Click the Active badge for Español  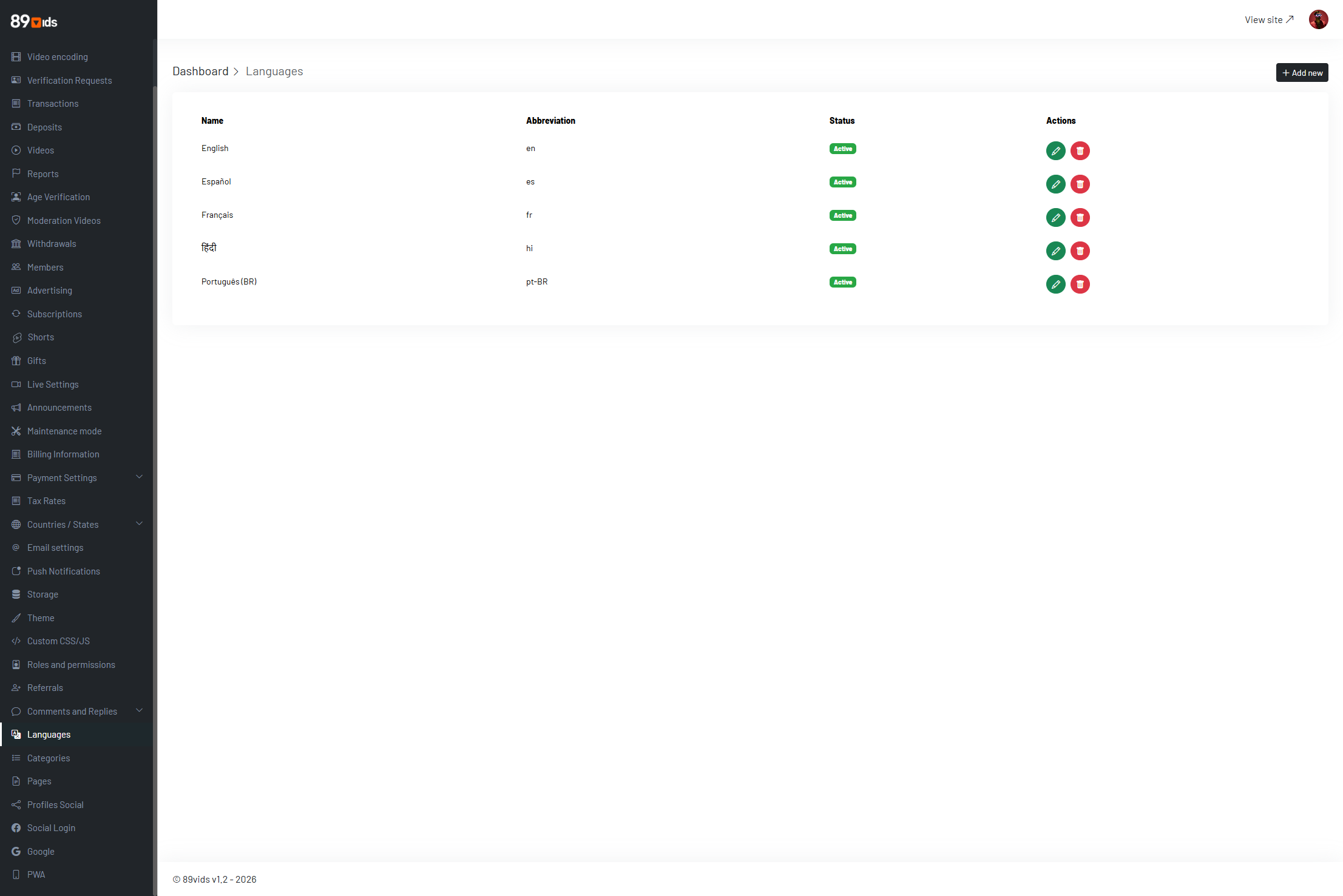[842, 182]
